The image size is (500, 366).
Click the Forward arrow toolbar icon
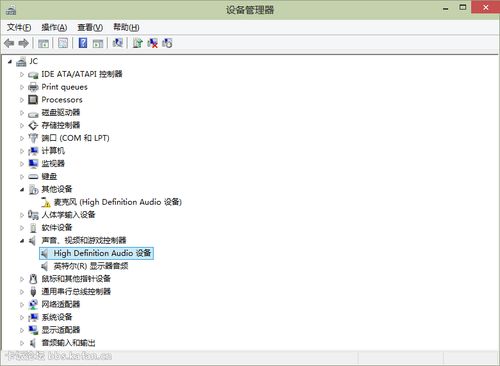pos(23,43)
